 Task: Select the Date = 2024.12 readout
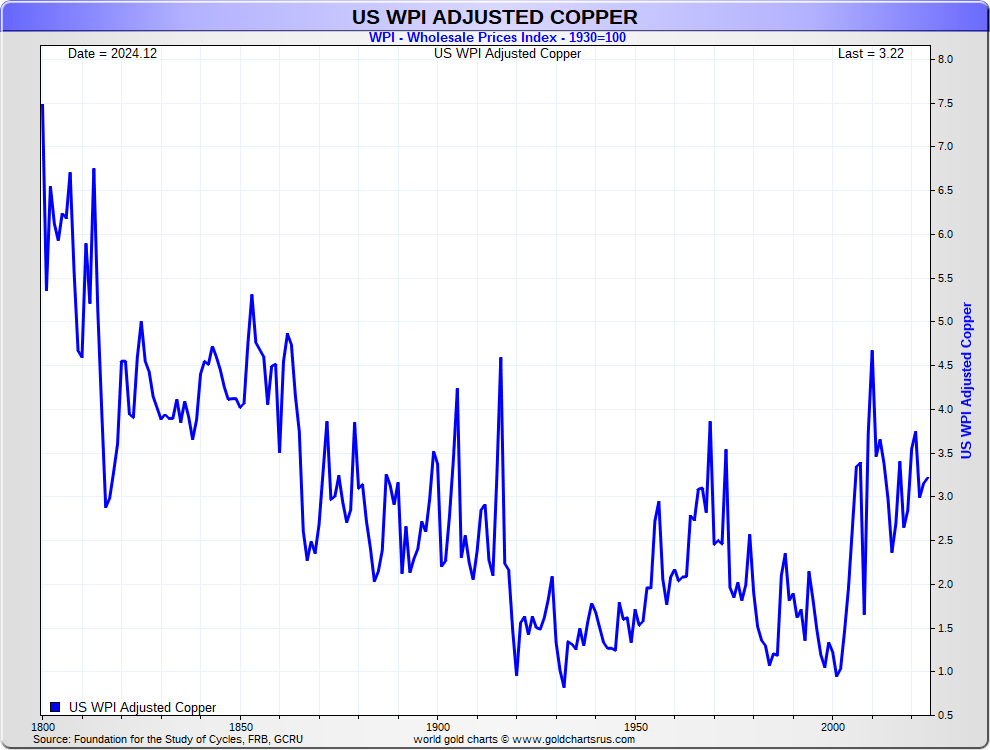point(112,53)
